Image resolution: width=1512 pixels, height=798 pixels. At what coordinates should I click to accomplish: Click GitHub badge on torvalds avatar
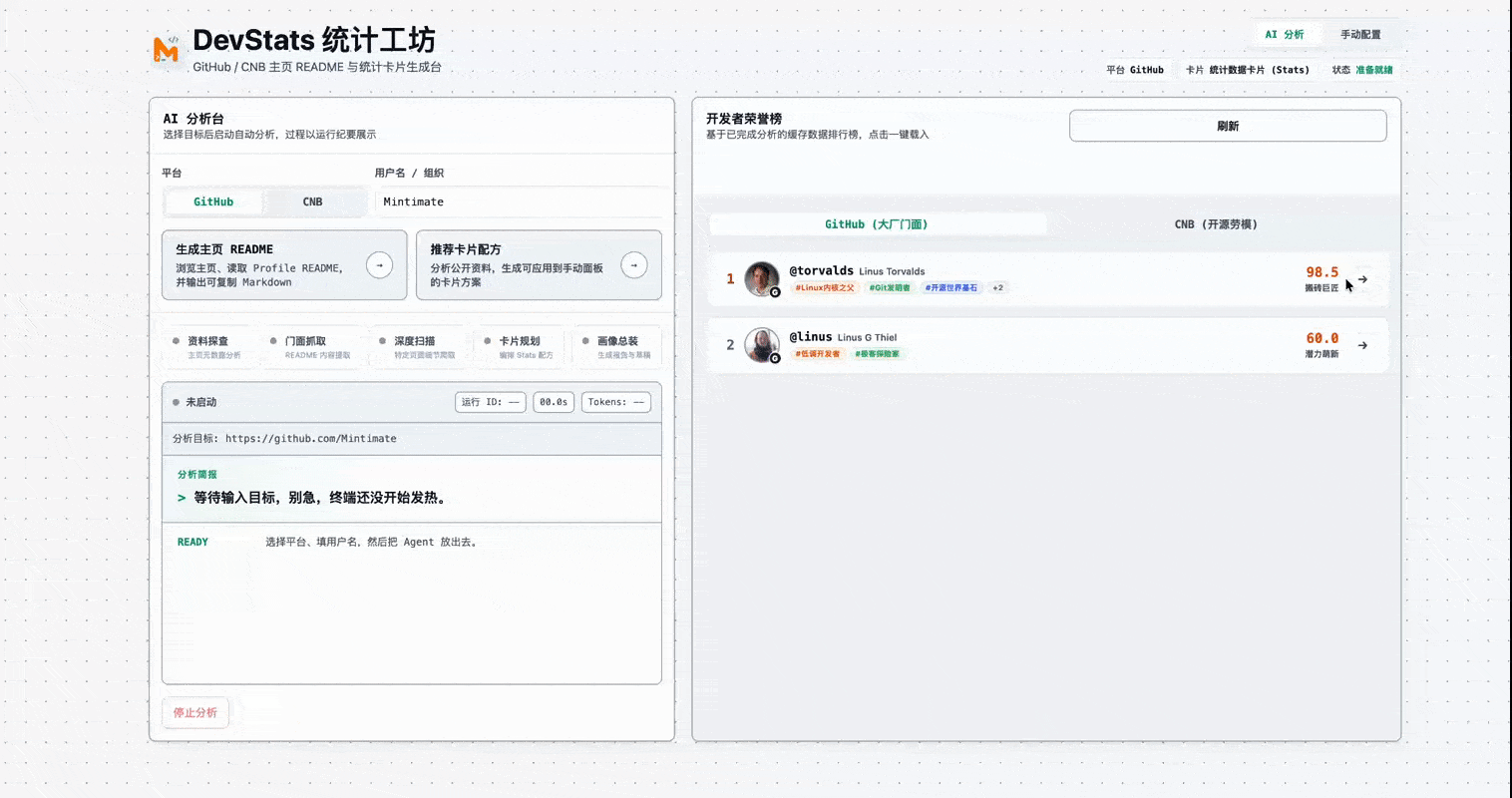[775, 292]
